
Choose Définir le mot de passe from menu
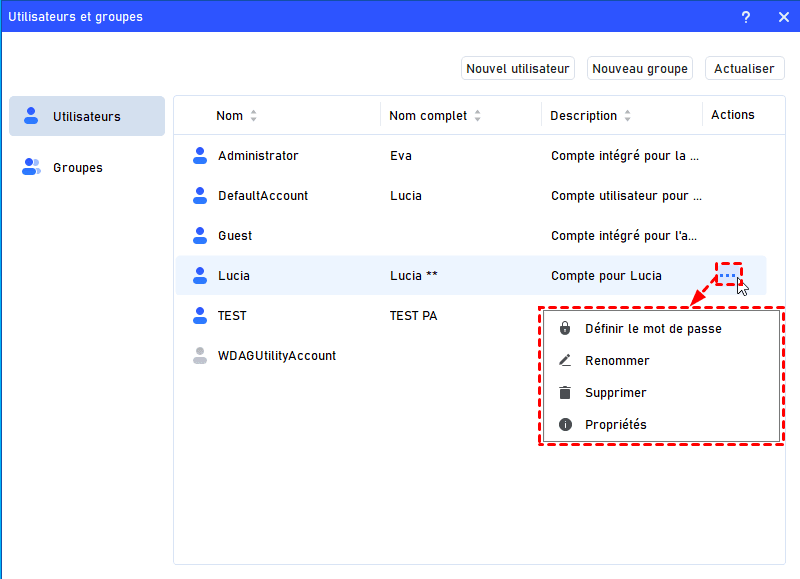[x=653, y=328]
